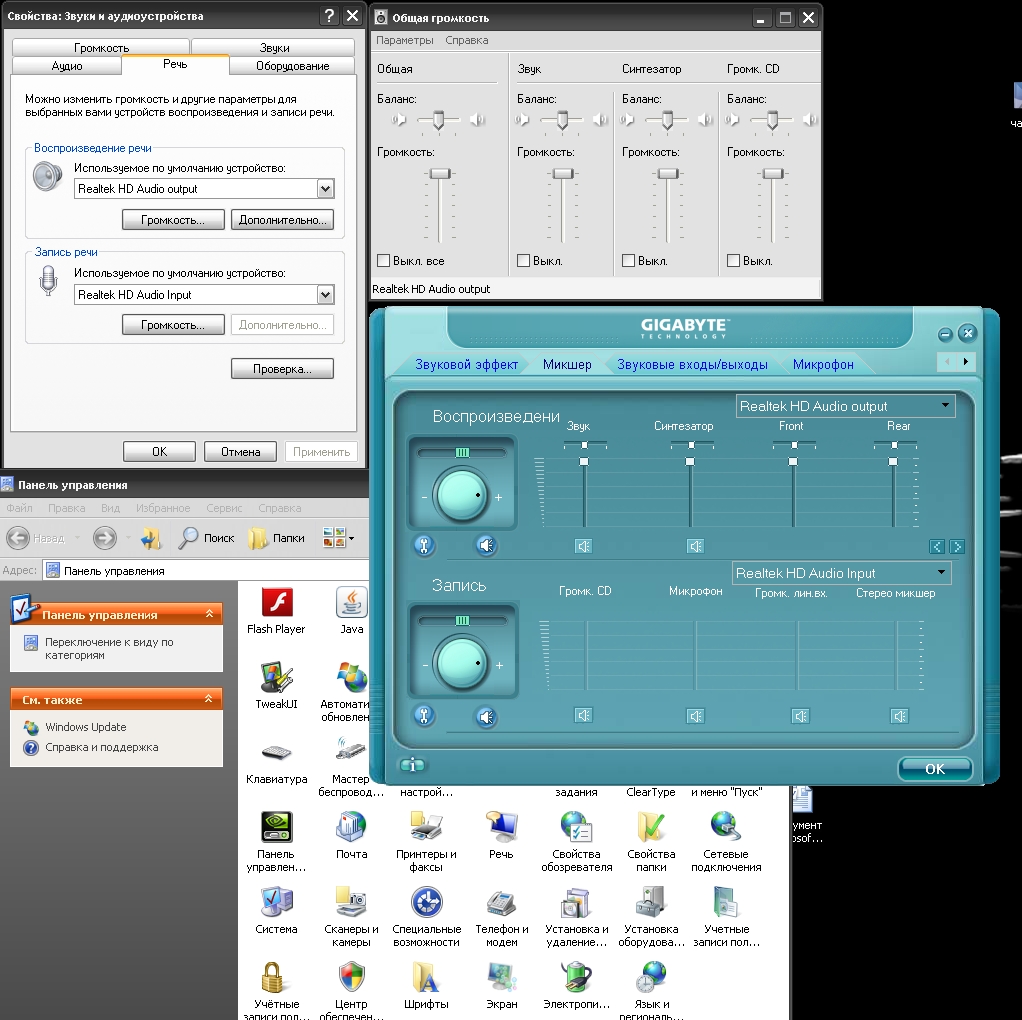
Task: Open the Система icon
Action: point(276,902)
